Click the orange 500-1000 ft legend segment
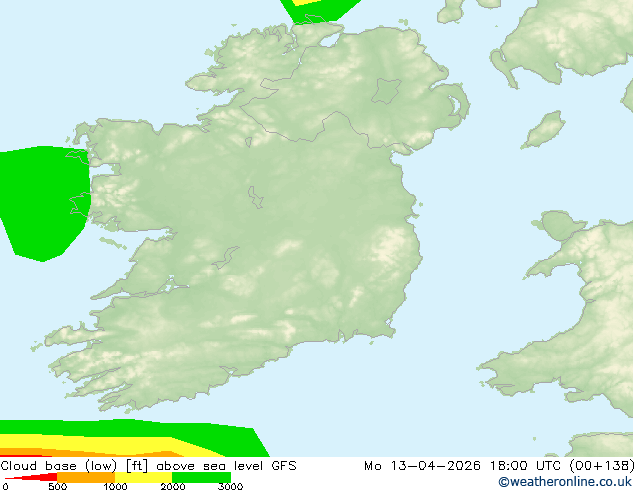634x490 pixels. pos(86,477)
